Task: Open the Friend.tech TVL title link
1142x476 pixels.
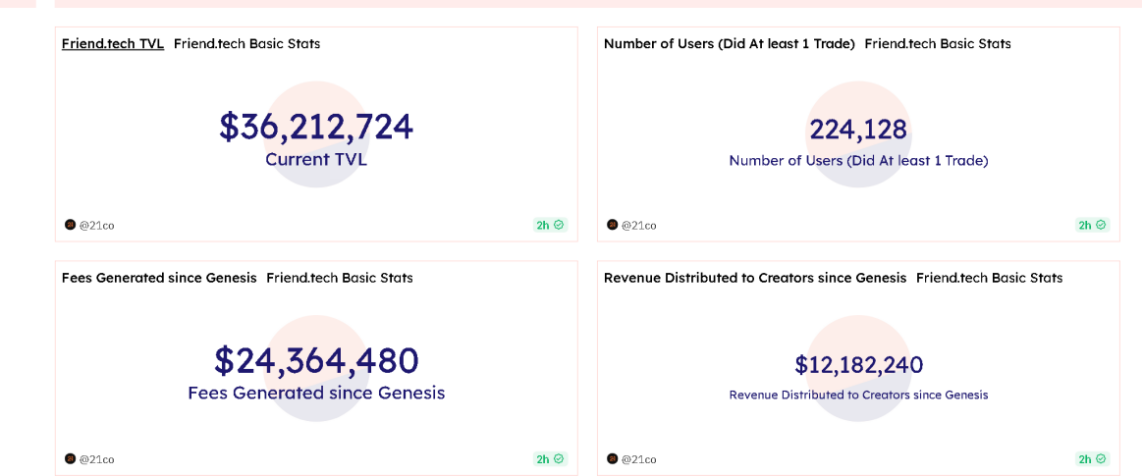Action: click(112, 44)
